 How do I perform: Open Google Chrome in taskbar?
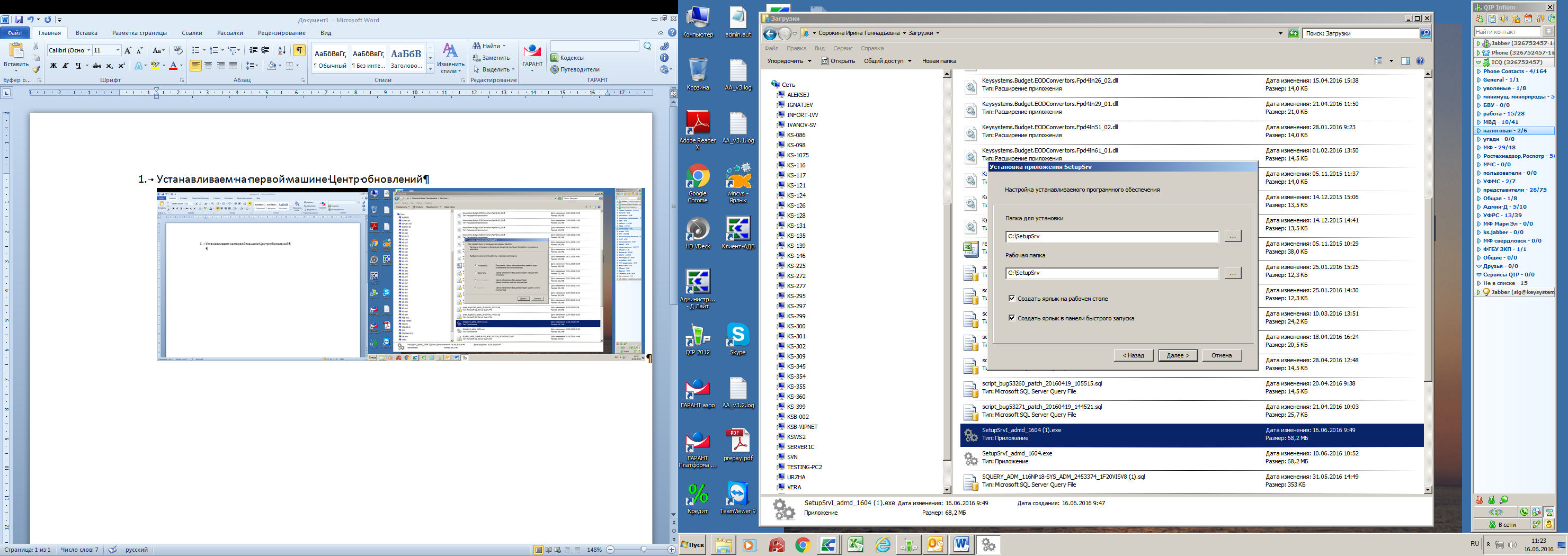pos(802,545)
